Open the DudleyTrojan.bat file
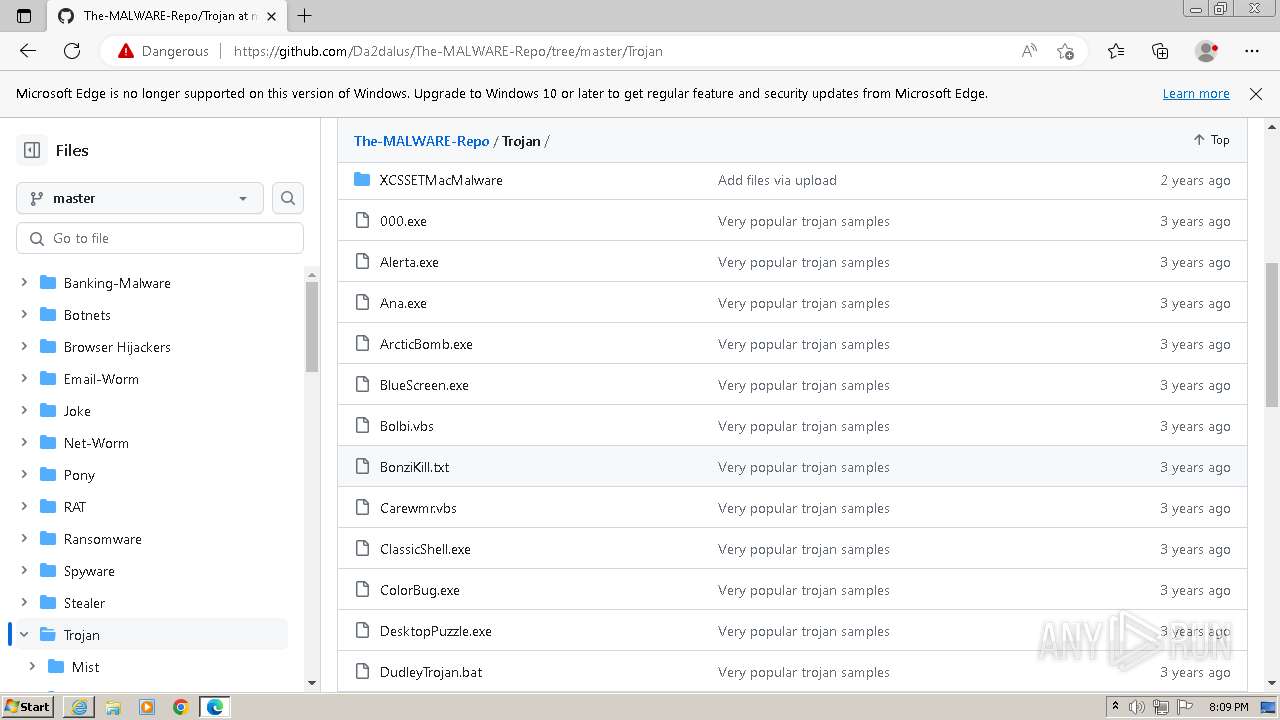Image resolution: width=1280 pixels, height=720 pixels. [431, 672]
